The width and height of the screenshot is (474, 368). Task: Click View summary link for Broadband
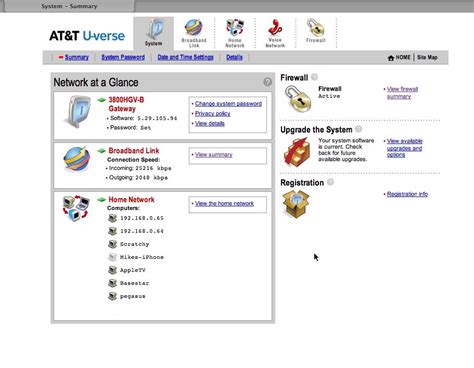(x=214, y=155)
